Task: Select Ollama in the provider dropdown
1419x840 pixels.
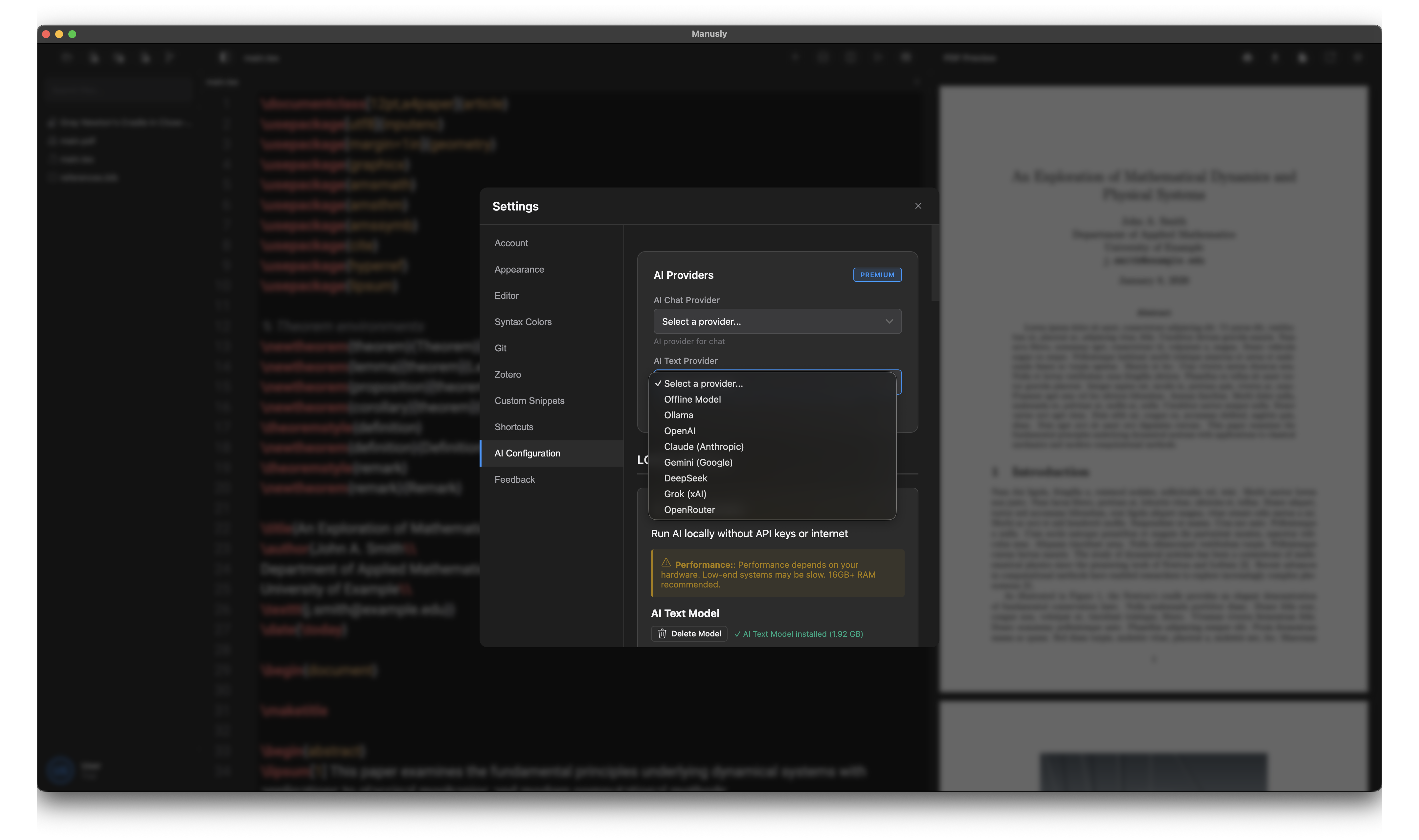Action: (678, 415)
